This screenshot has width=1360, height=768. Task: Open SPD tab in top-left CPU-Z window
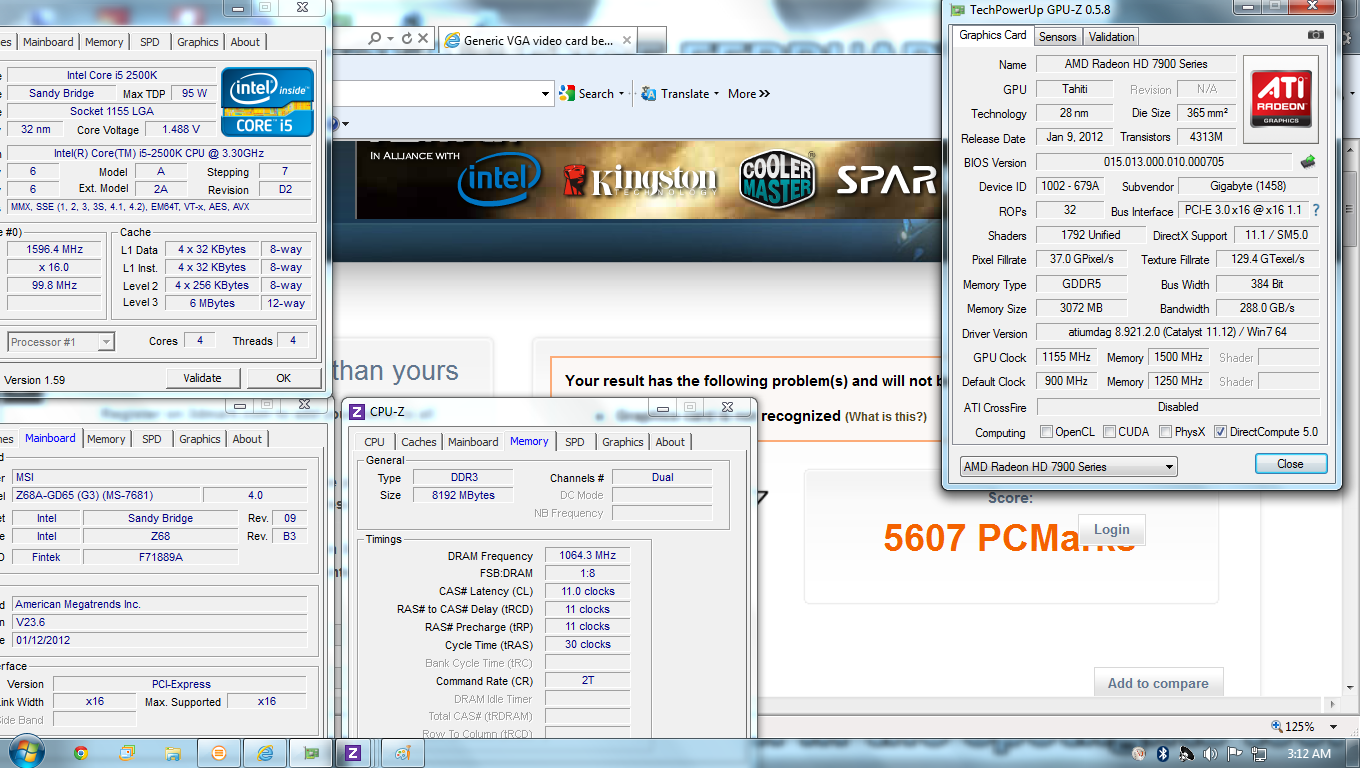coord(149,42)
